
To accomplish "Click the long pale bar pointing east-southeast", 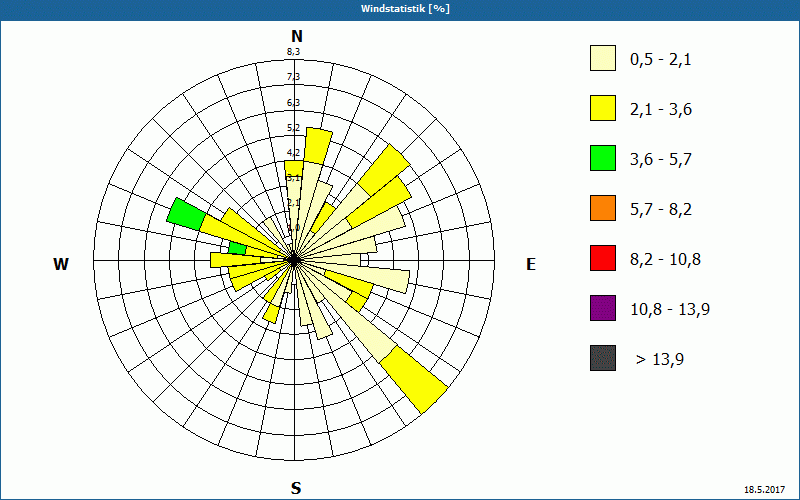I will [x=357, y=273].
